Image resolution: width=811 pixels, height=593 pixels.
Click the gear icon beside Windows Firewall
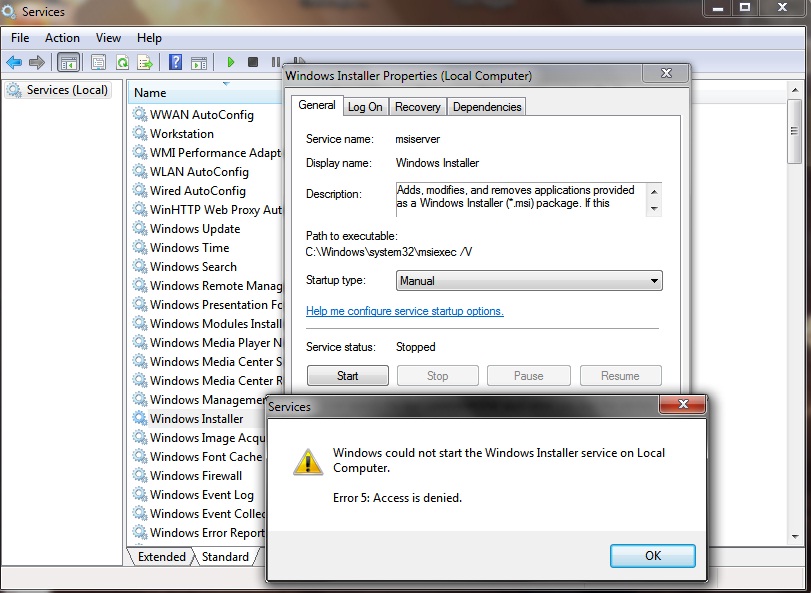pyautogui.click(x=140, y=475)
